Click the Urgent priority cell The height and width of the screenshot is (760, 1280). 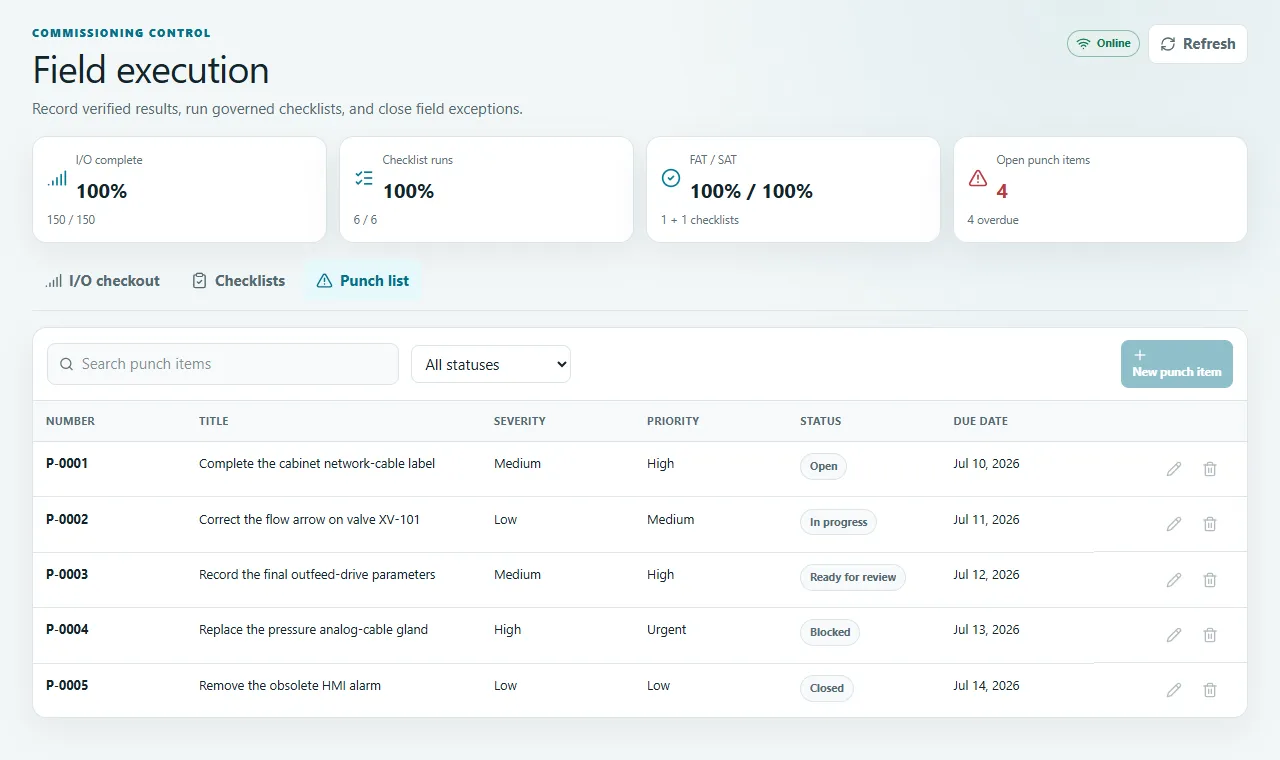pos(666,630)
